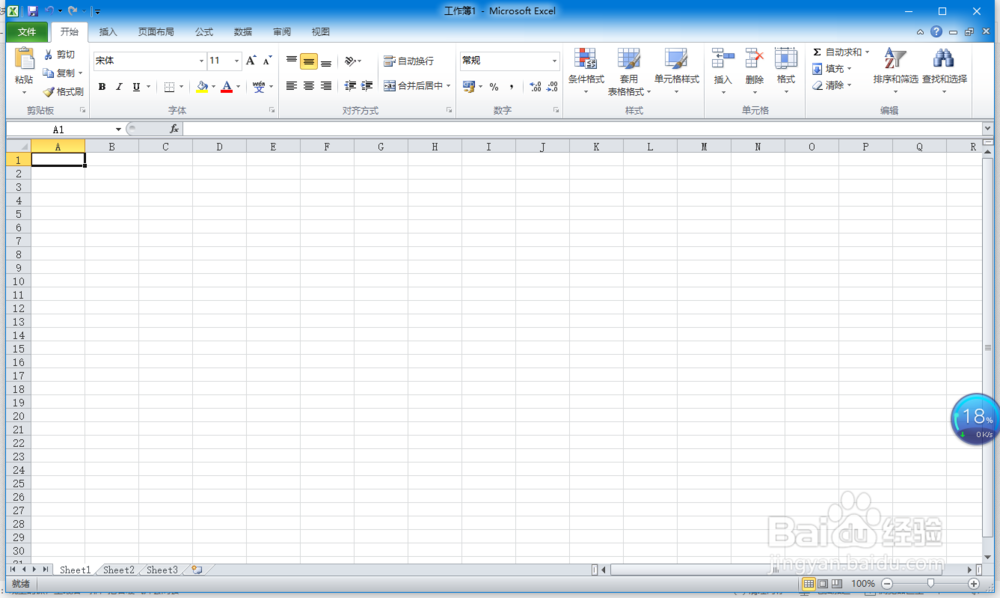The width and height of the screenshot is (1000, 598).
Task: Decrease indent of the cell
Action: click(350, 86)
